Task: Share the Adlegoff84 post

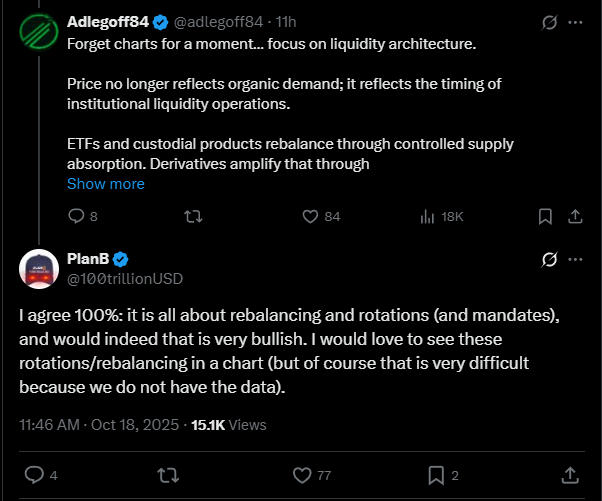Action: tap(575, 216)
